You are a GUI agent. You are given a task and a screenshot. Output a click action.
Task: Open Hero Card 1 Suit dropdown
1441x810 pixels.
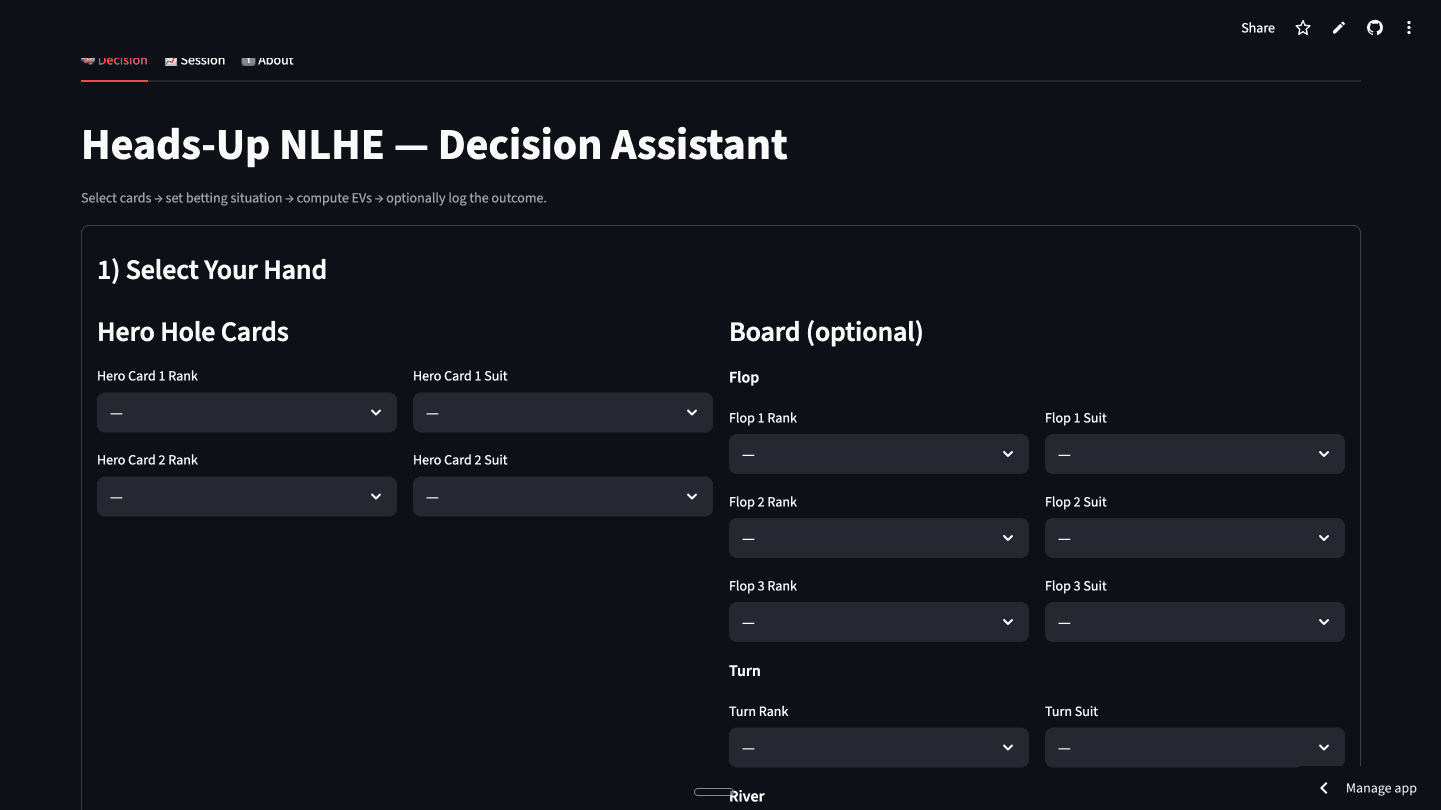(x=562, y=412)
